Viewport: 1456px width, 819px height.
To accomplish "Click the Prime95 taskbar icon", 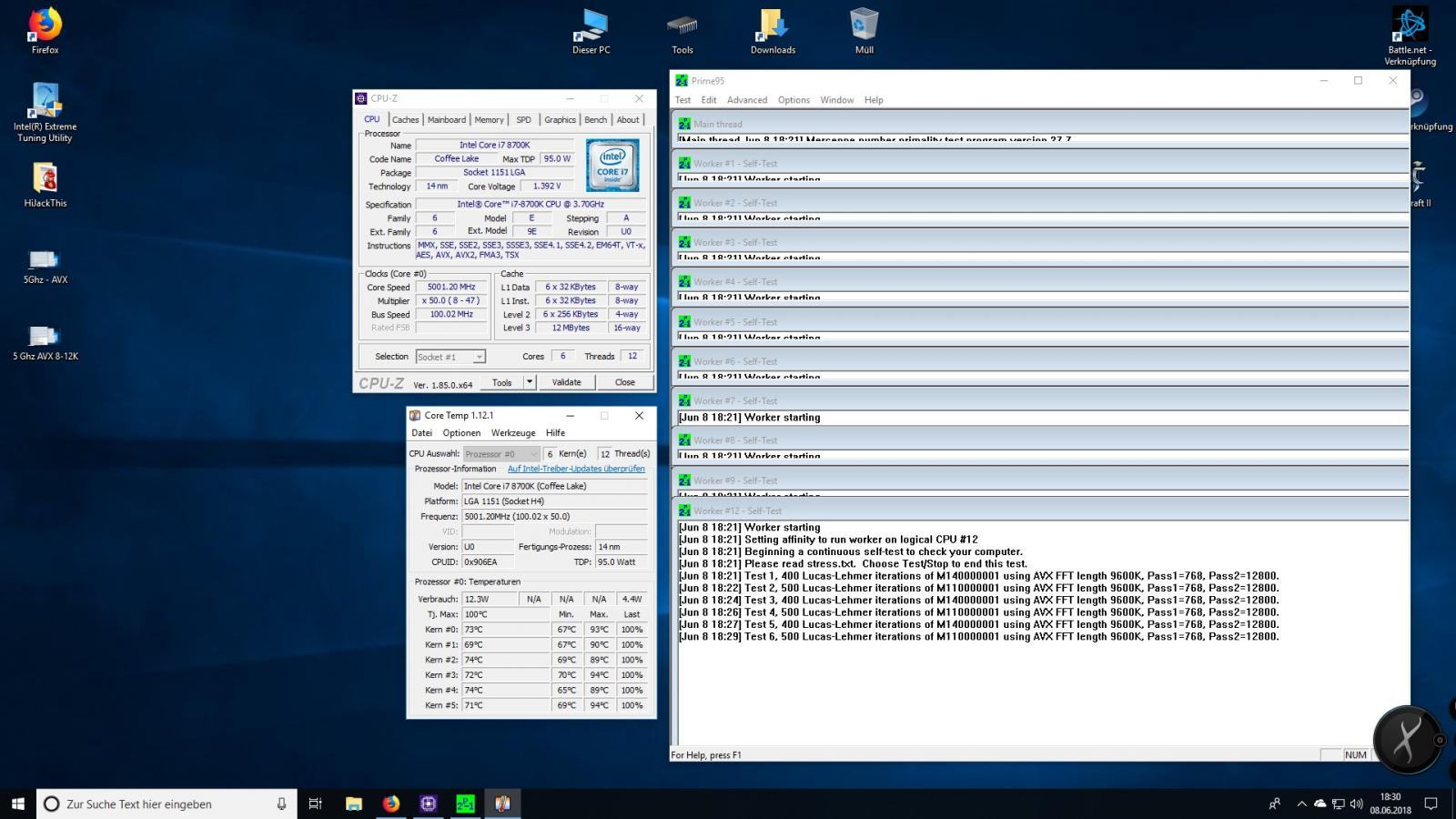I will point(465,804).
